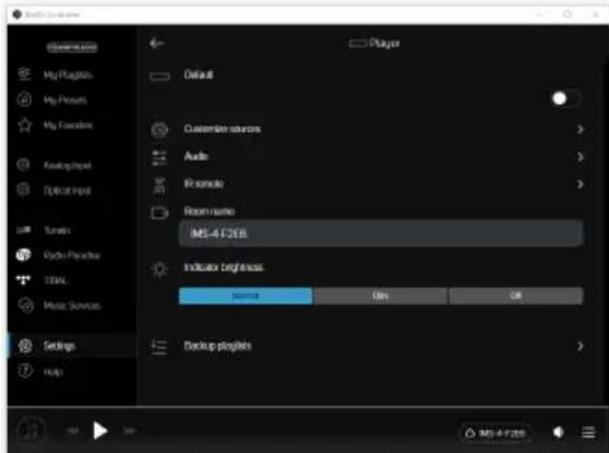Go back with the left arrow
This screenshot has height=453, width=609.
157,43
